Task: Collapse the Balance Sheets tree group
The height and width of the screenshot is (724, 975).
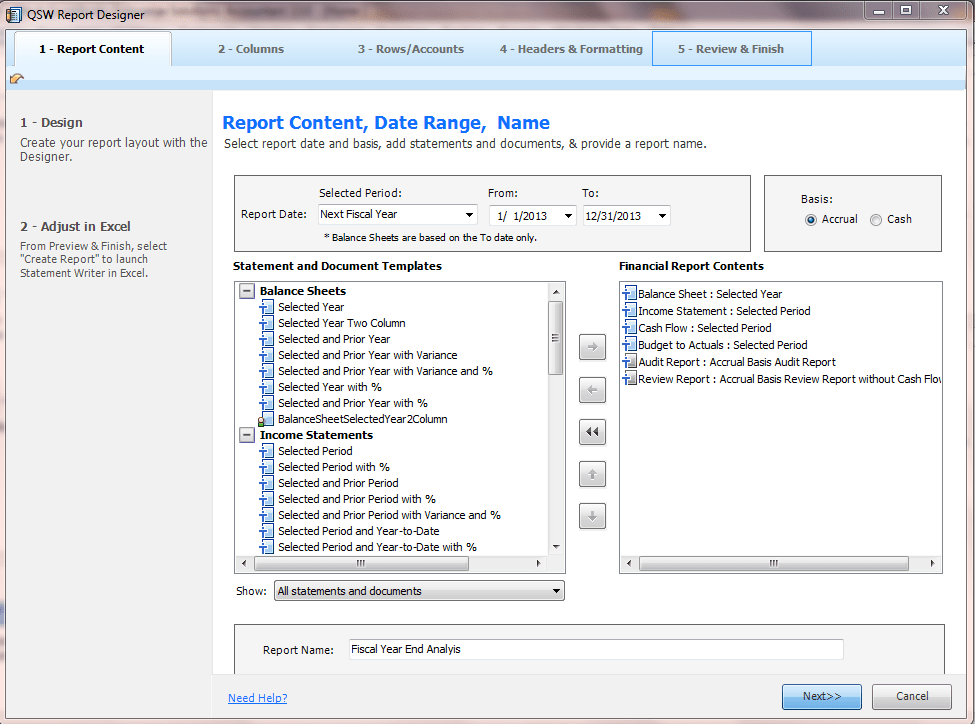Action: tap(247, 291)
